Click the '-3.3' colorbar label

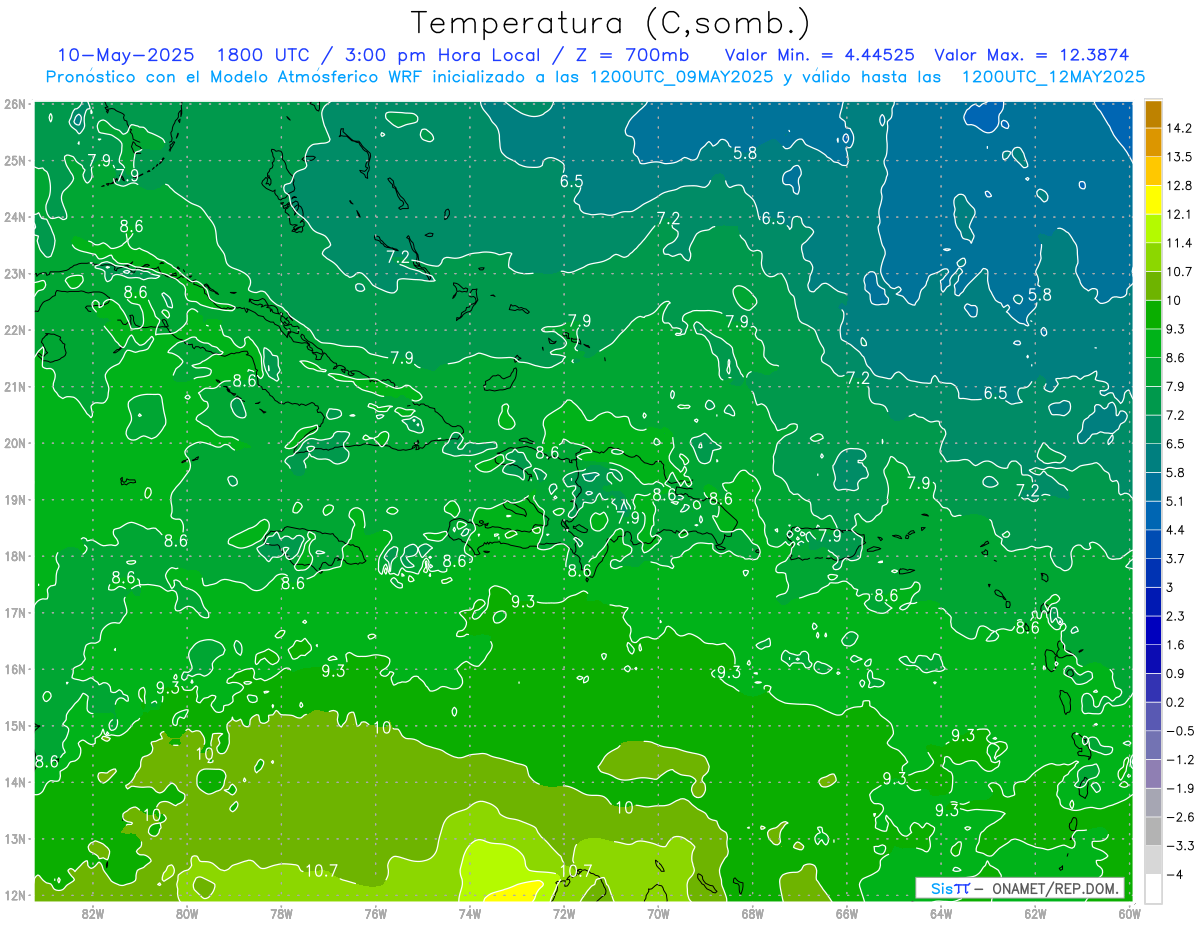coord(1179,845)
